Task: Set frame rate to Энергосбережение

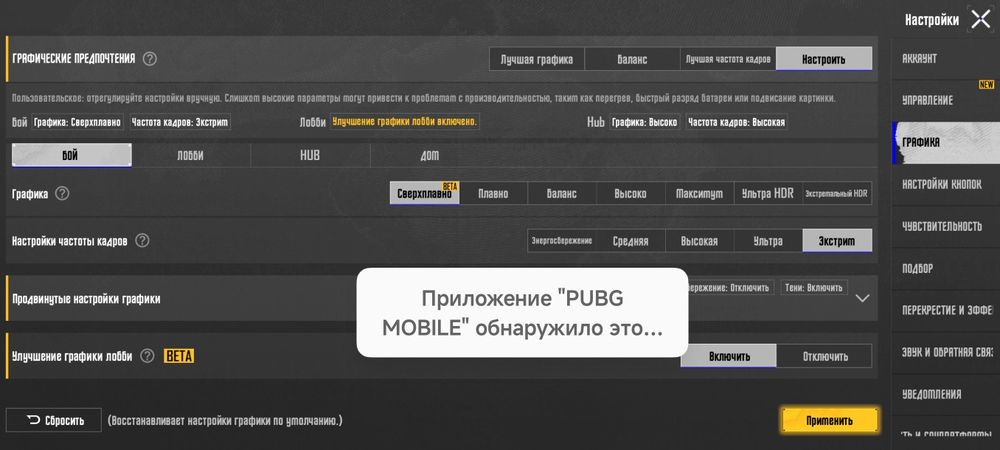Action: click(562, 241)
